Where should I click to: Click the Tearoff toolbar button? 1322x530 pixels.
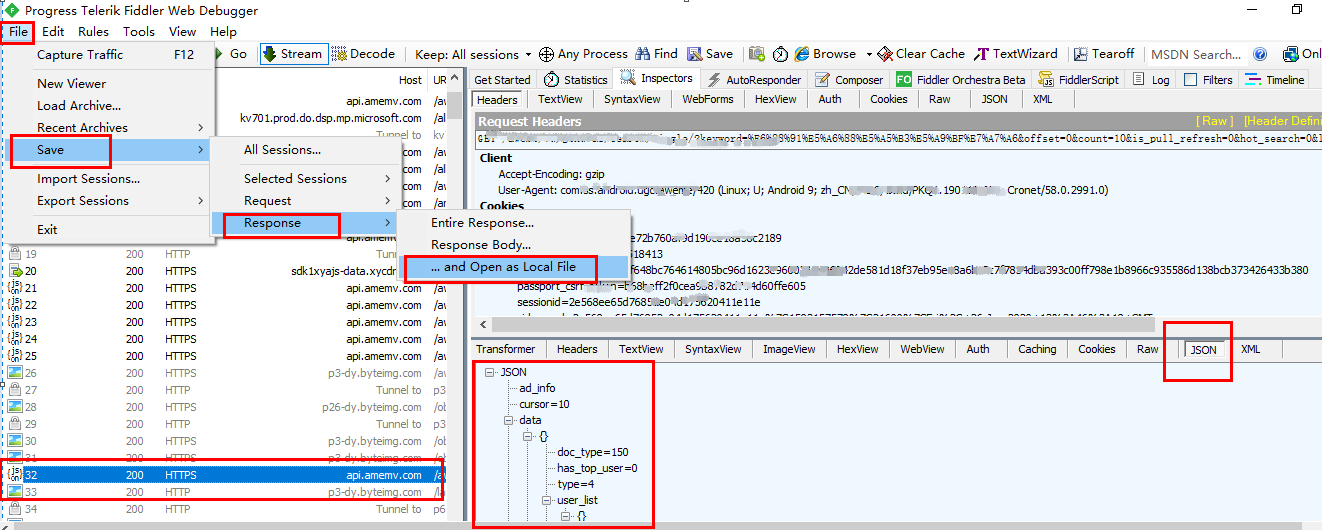[1104, 54]
